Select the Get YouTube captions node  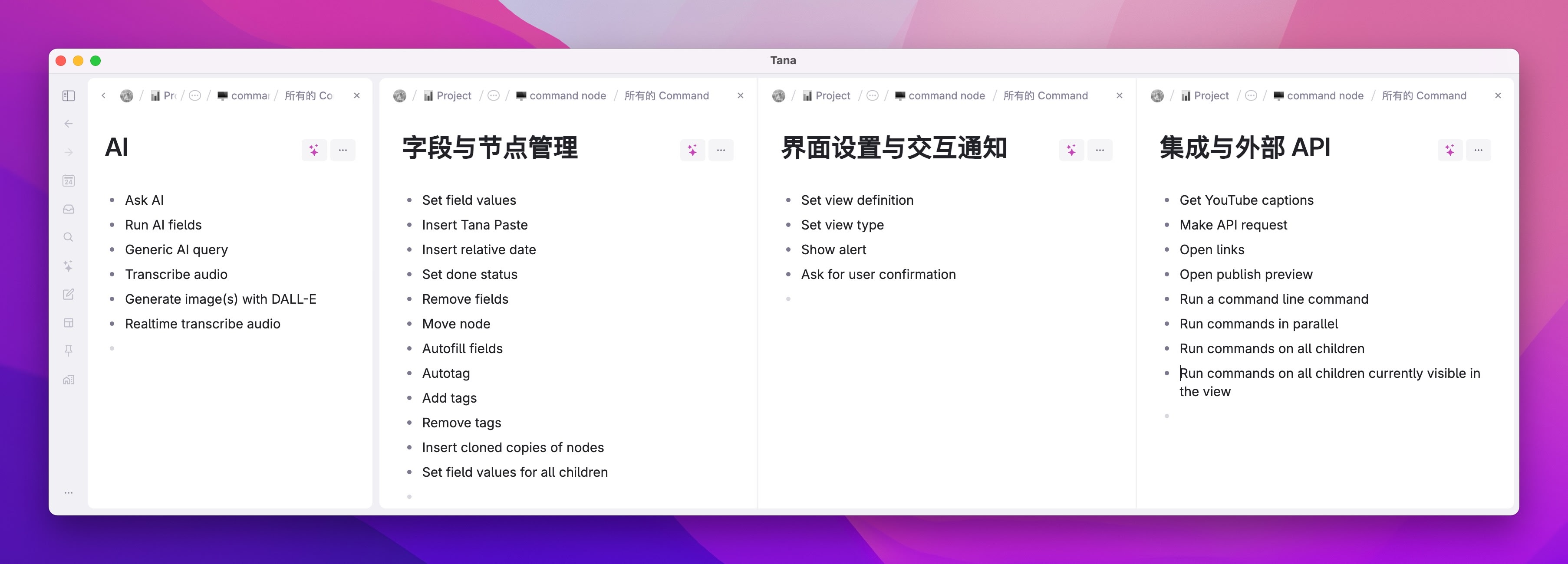tap(1247, 200)
